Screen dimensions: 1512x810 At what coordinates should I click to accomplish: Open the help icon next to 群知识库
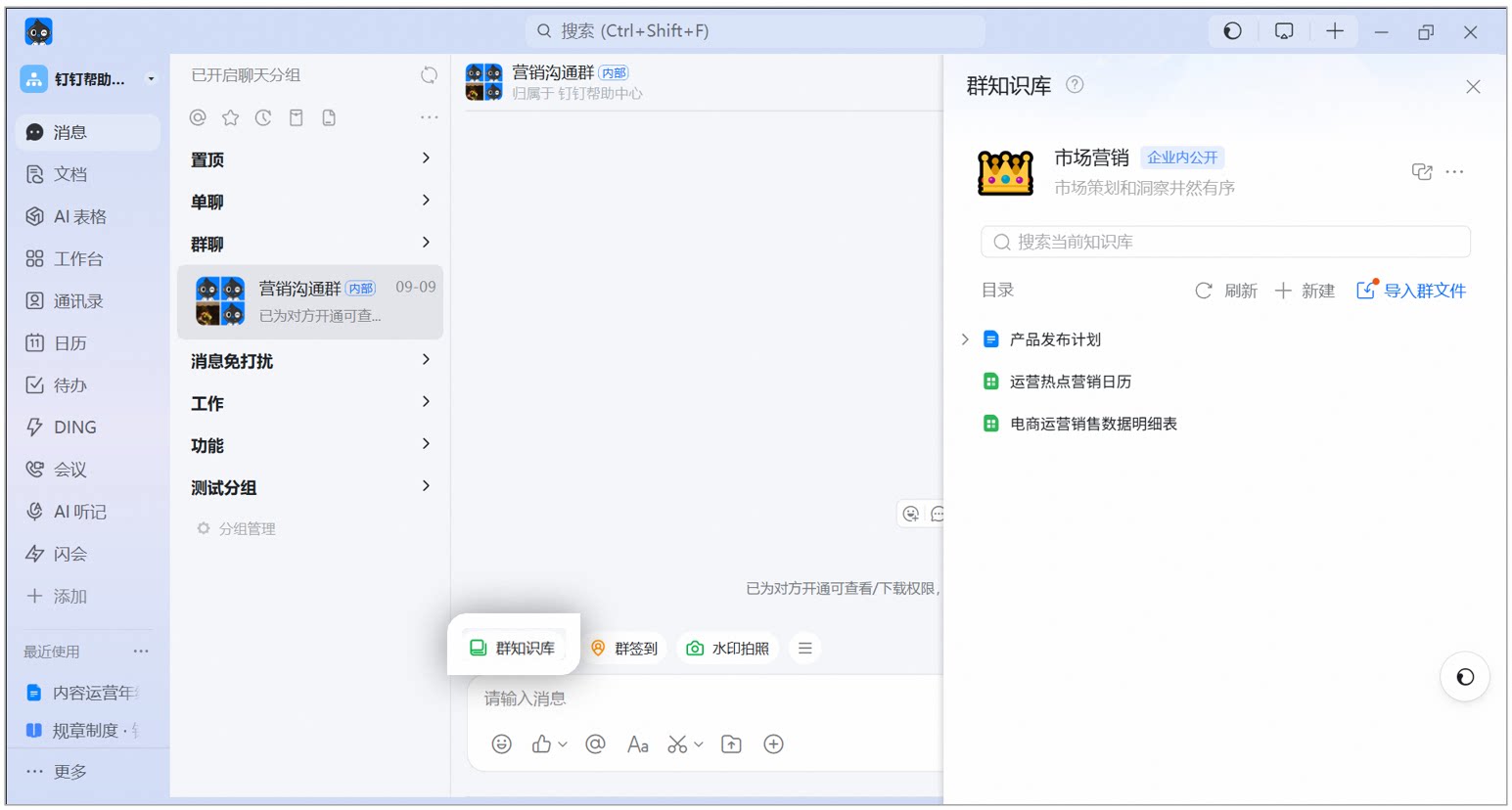coord(1075,85)
